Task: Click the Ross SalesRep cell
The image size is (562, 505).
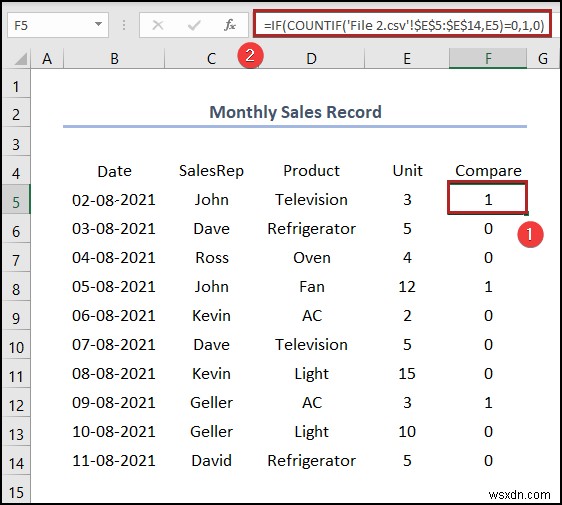Action: point(211,258)
